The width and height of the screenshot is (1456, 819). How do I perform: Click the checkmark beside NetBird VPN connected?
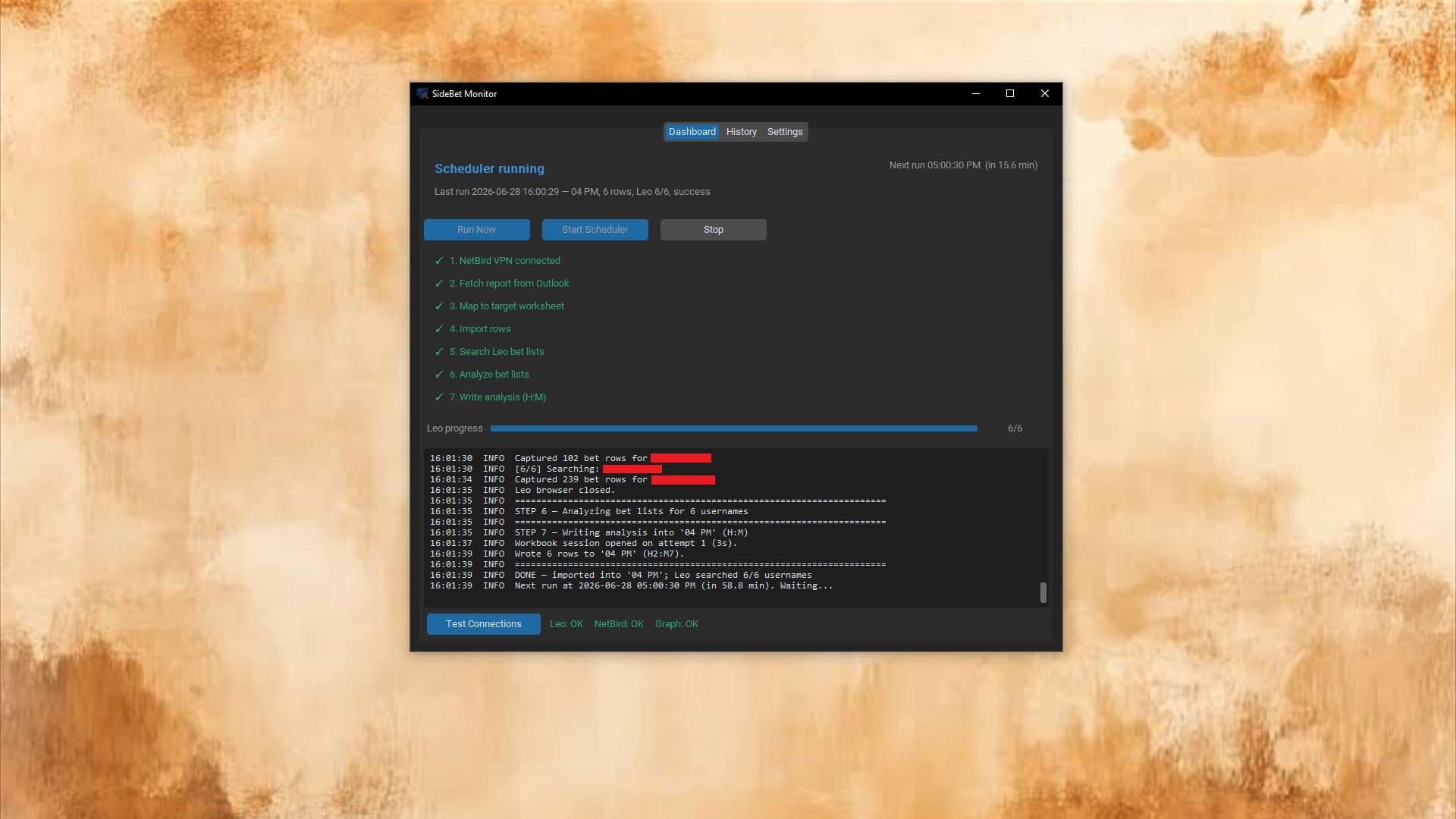coord(438,261)
